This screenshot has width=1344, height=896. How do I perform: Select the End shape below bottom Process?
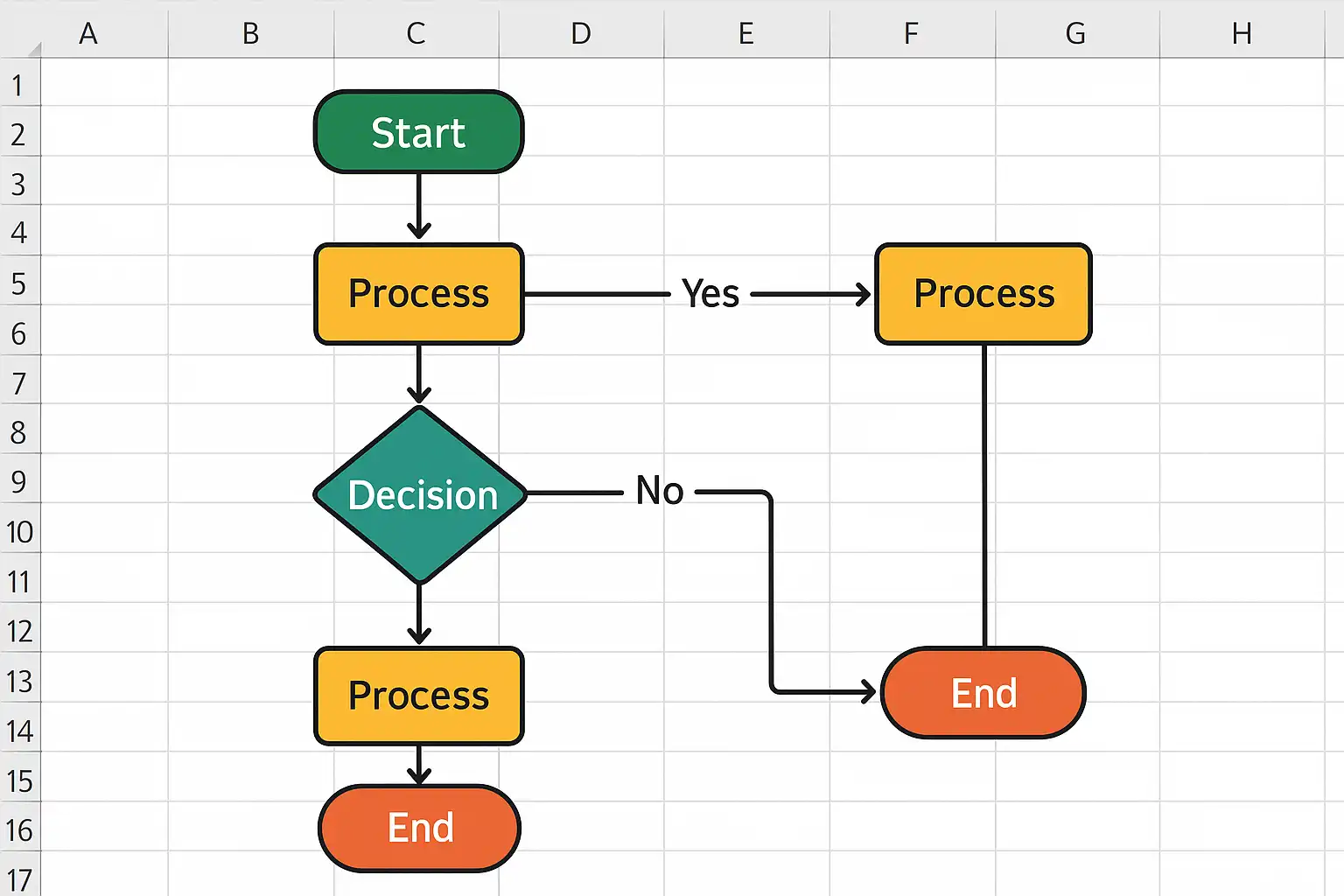point(420,828)
